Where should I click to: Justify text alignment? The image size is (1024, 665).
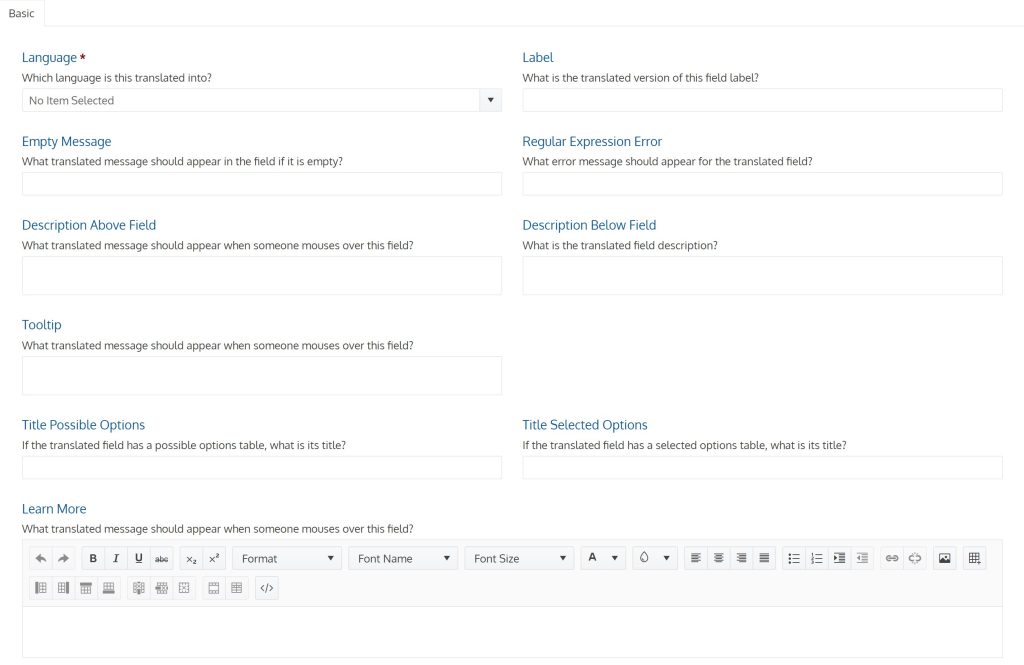tap(764, 559)
